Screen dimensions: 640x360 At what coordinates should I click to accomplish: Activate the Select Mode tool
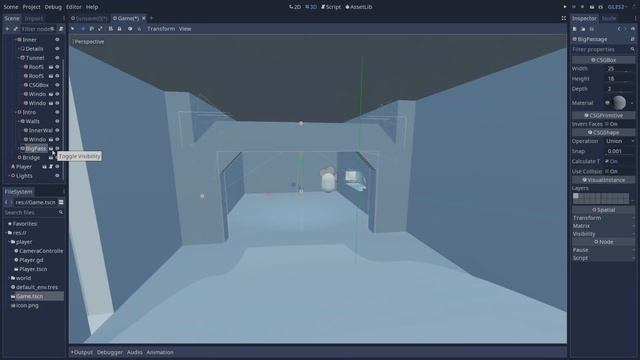pyautogui.click(x=73, y=29)
